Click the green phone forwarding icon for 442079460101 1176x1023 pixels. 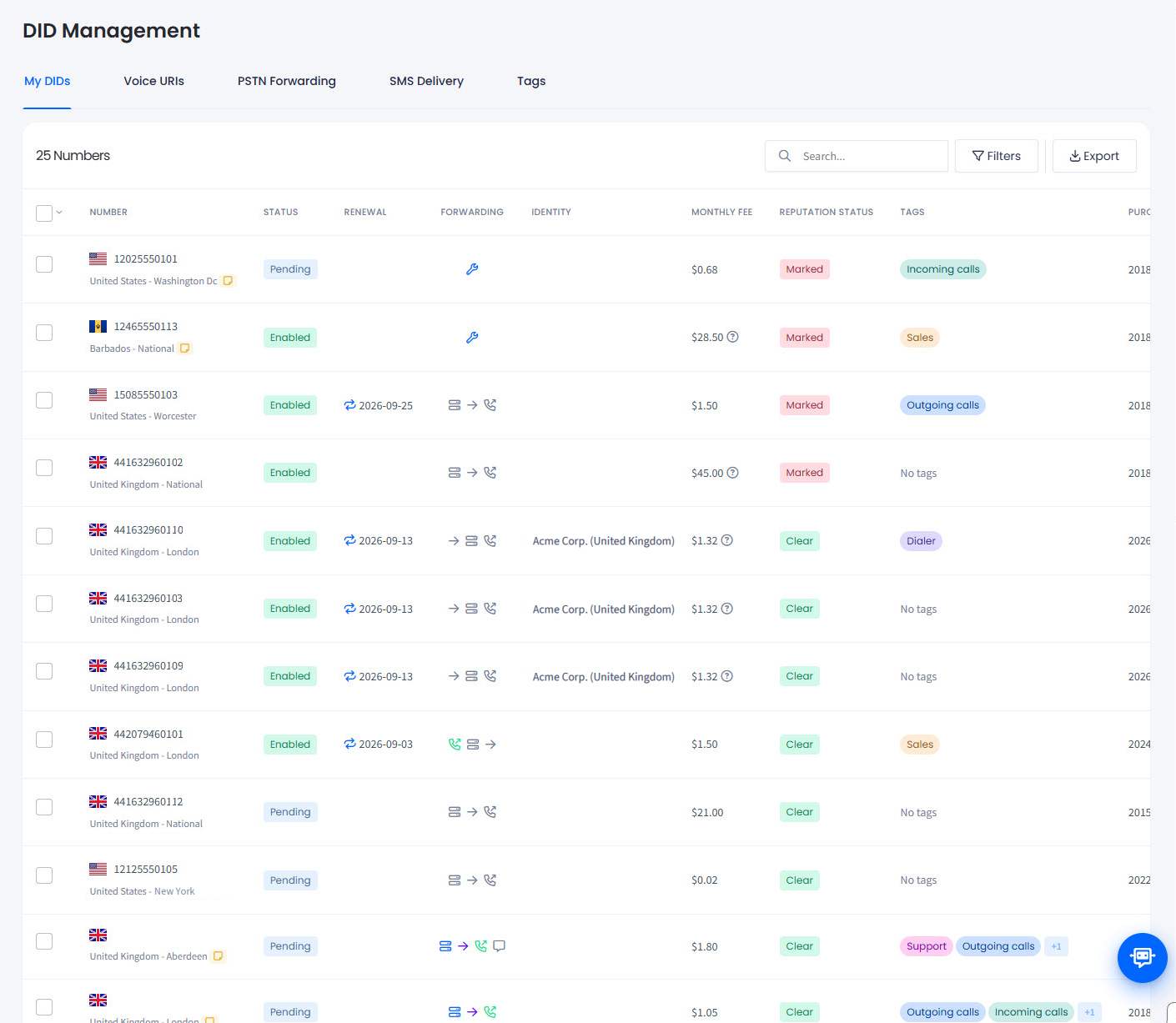[455, 745]
